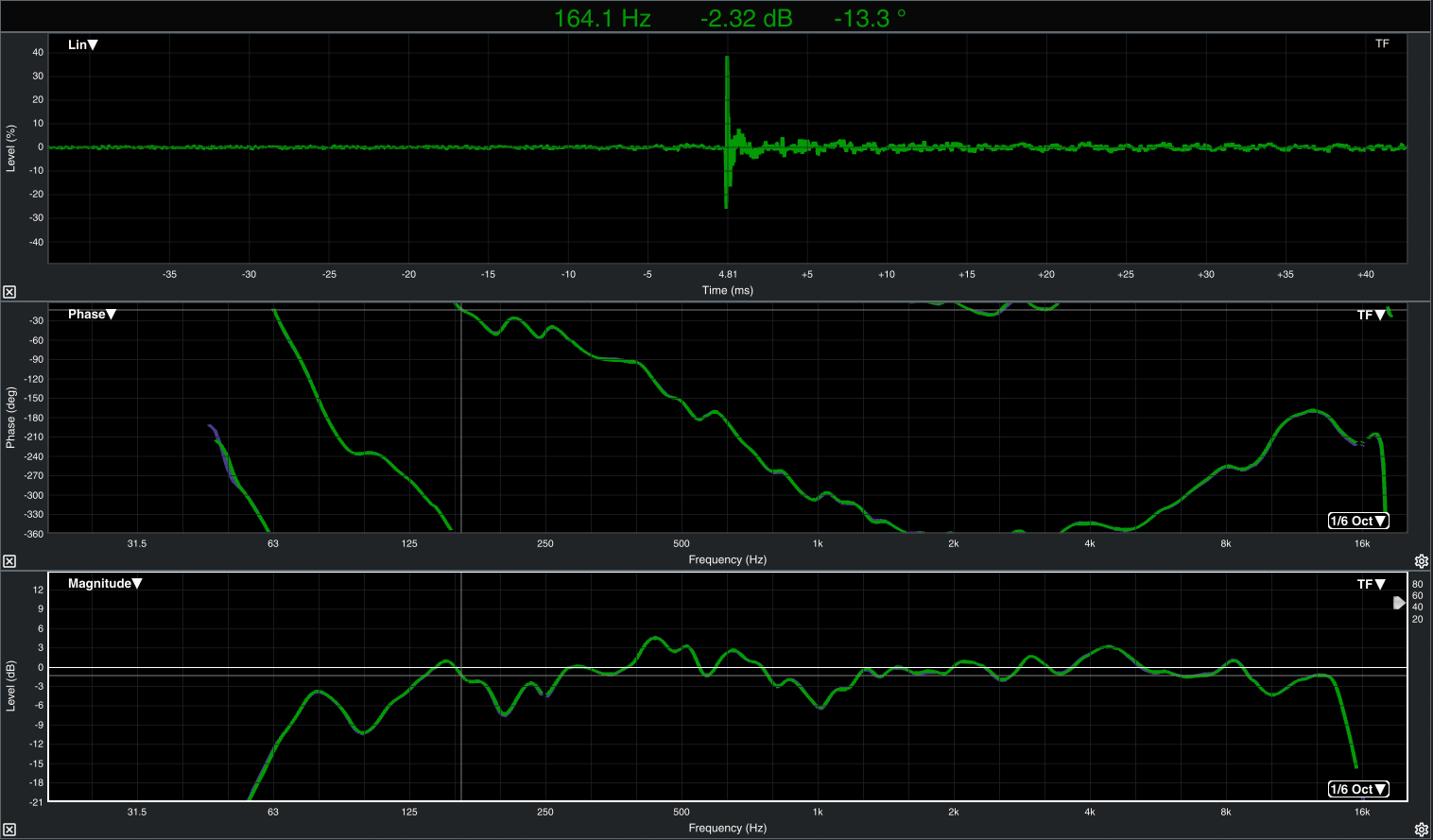The image size is (1433, 840).
Task: Open the Lin scale dropdown in impulse plot
Action: pyautogui.click(x=83, y=44)
